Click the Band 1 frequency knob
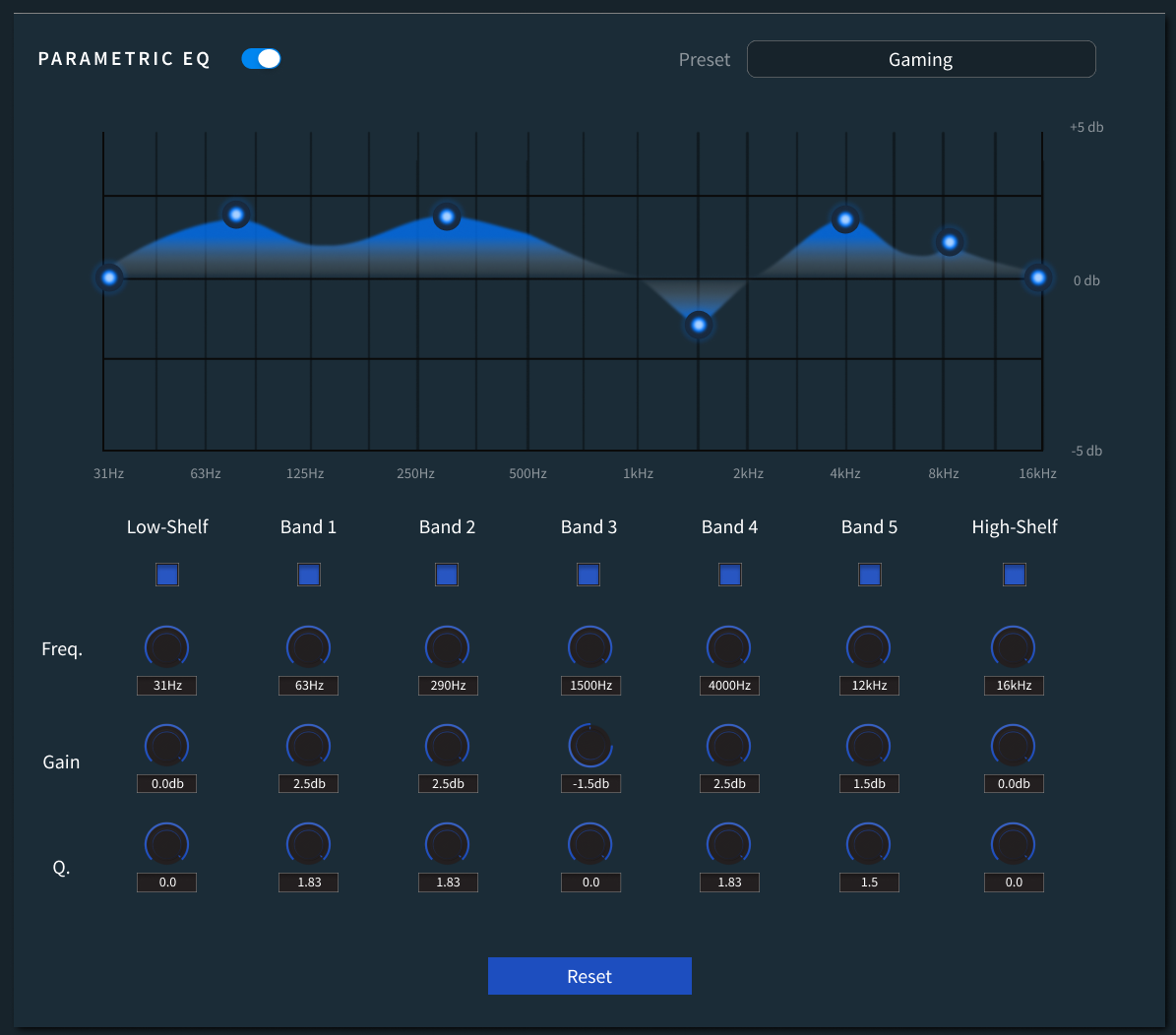The height and width of the screenshot is (1035, 1176). point(308,648)
